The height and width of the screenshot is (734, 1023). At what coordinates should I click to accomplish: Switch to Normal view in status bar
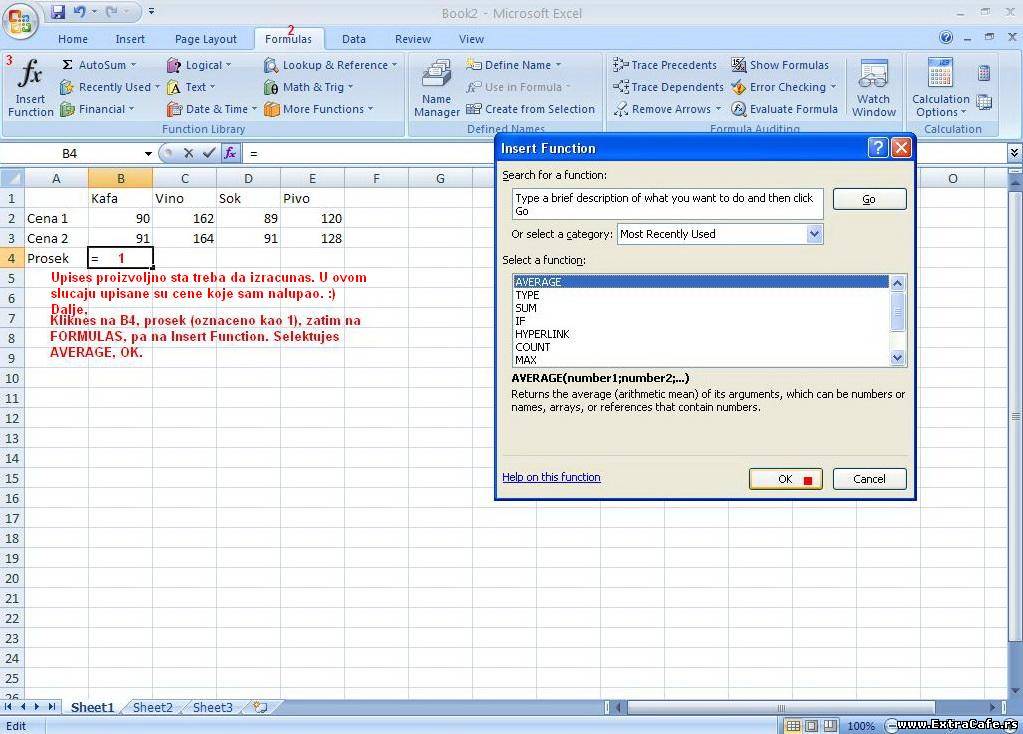point(793,726)
